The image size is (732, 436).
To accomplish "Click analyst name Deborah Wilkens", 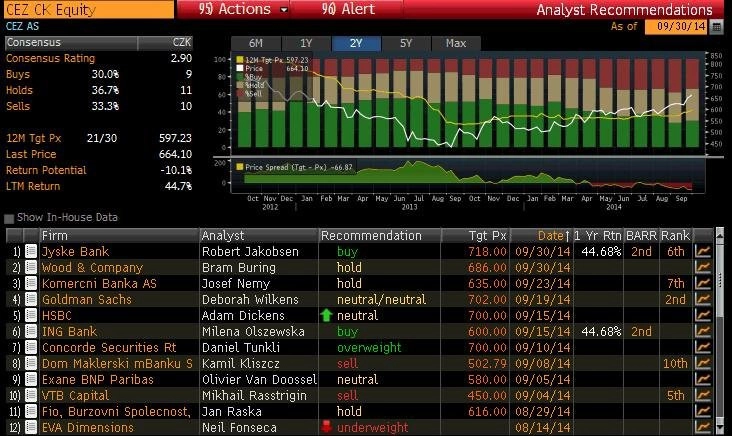I will click(250, 299).
